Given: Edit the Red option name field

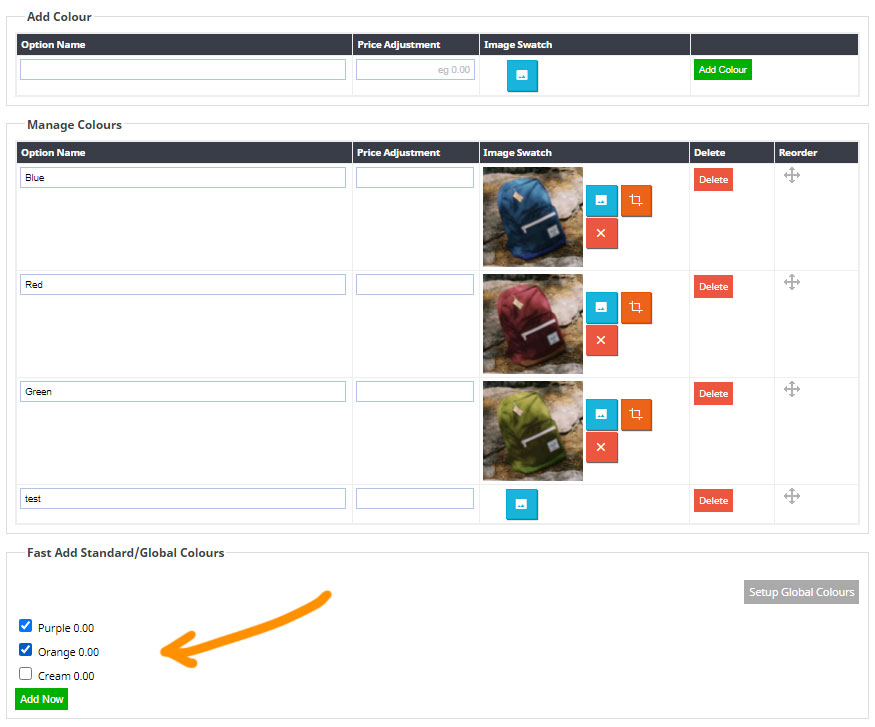Looking at the screenshot, I should [x=182, y=285].
